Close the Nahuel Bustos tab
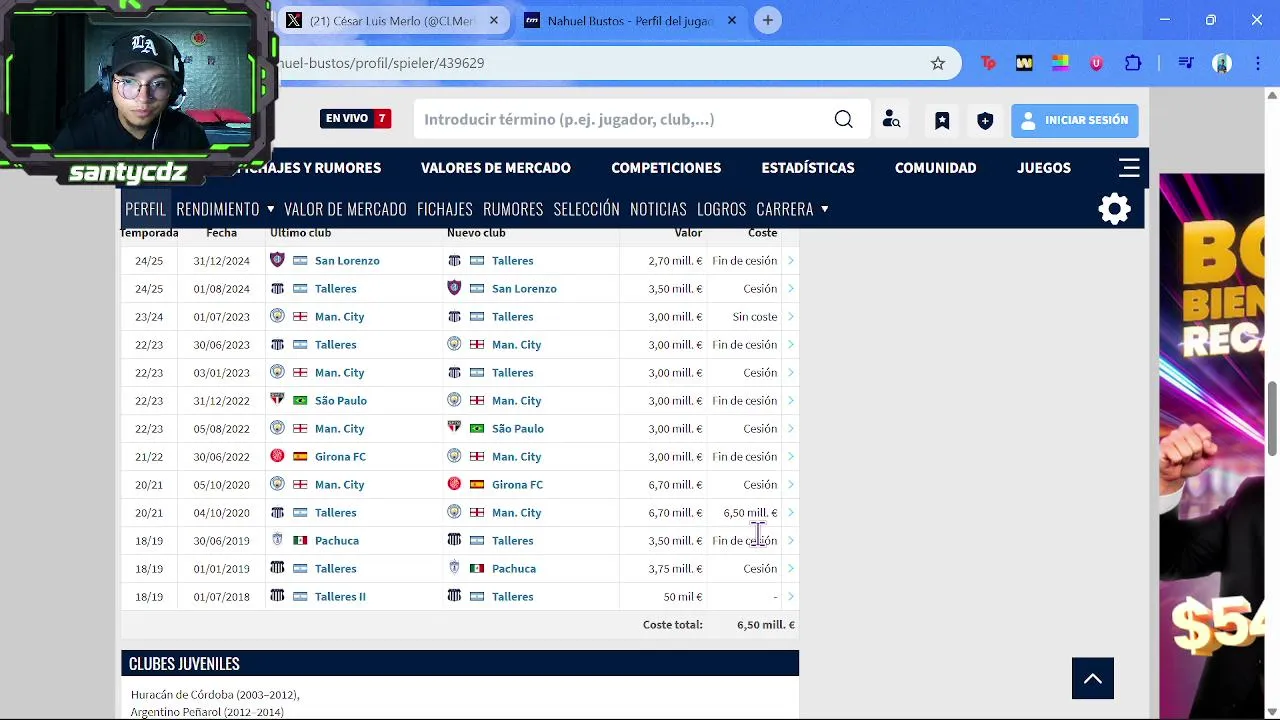The width and height of the screenshot is (1280, 720). pos(731,20)
